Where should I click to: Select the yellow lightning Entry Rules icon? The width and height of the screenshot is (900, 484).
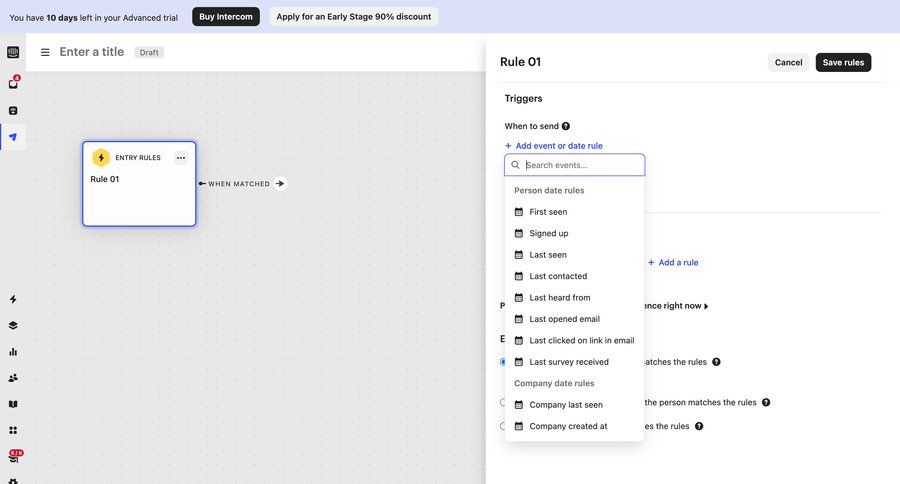pyautogui.click(x=101, y=157)
